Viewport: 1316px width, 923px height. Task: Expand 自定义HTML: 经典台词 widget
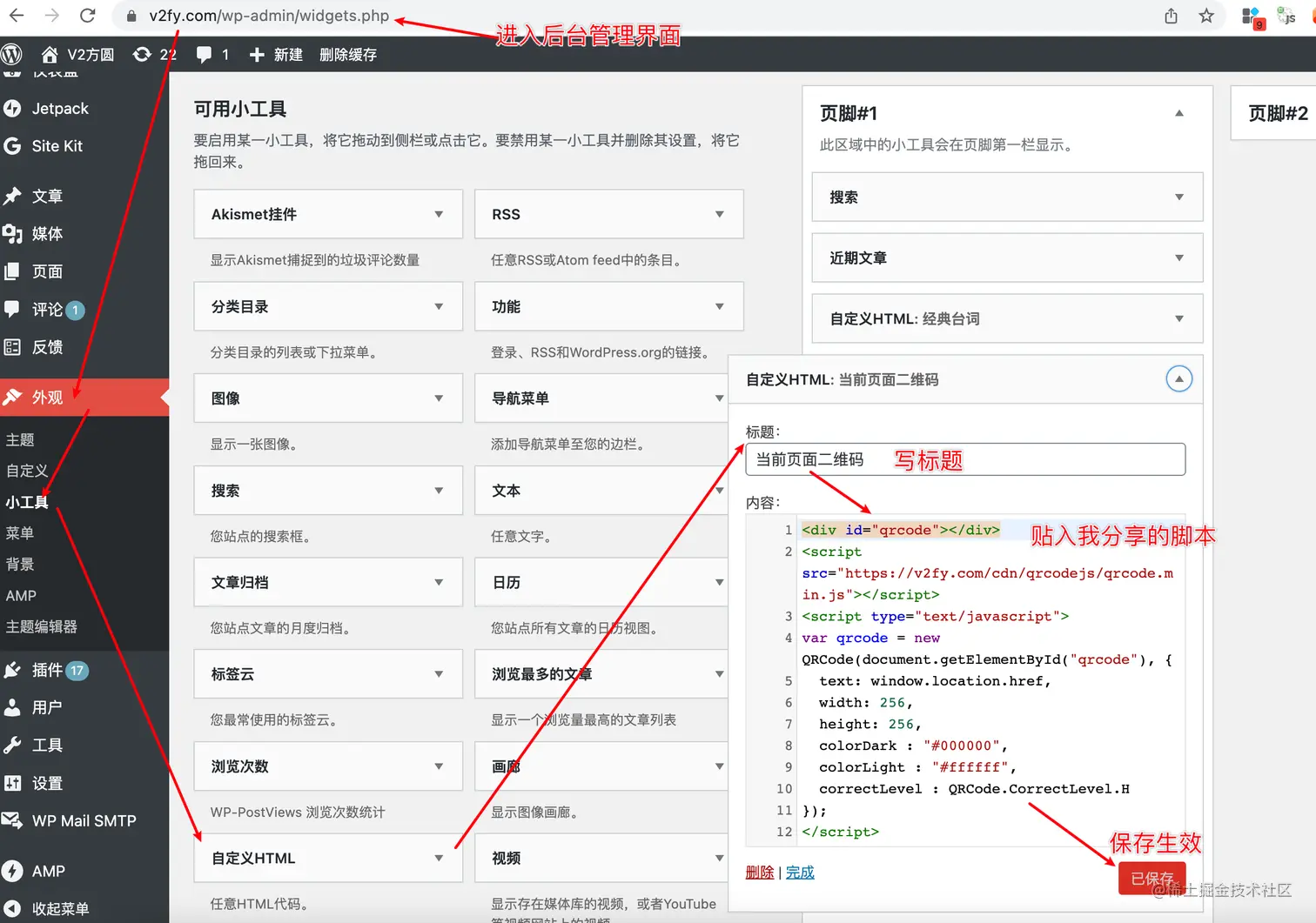1179,318
